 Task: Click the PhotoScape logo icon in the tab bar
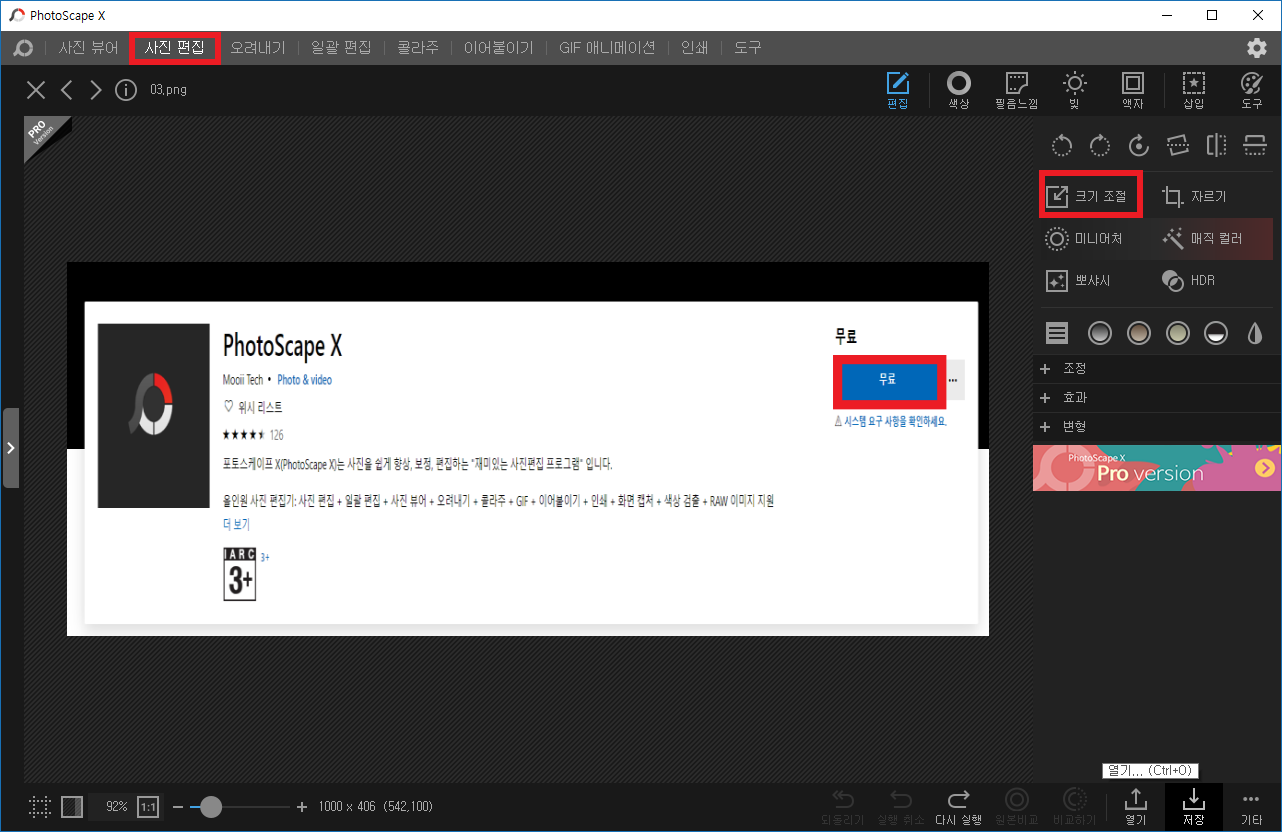click(24, 48)
